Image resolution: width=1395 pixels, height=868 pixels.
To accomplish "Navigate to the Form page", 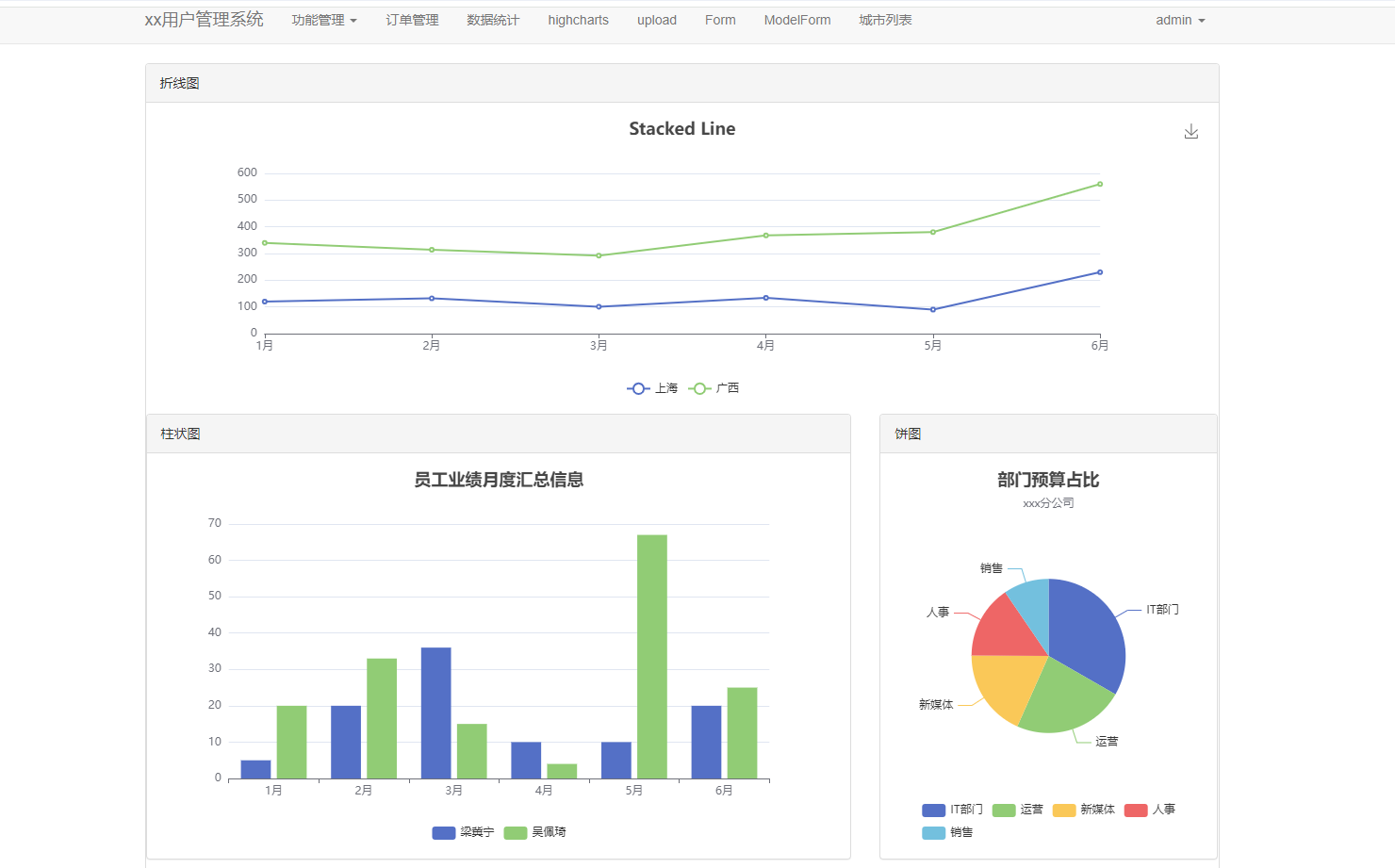I will (720, 20).
